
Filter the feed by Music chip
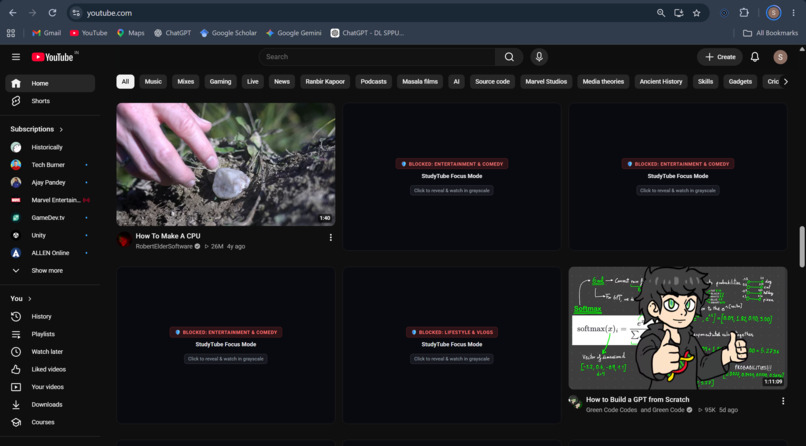pyautogui.click(x=153, y=81)
